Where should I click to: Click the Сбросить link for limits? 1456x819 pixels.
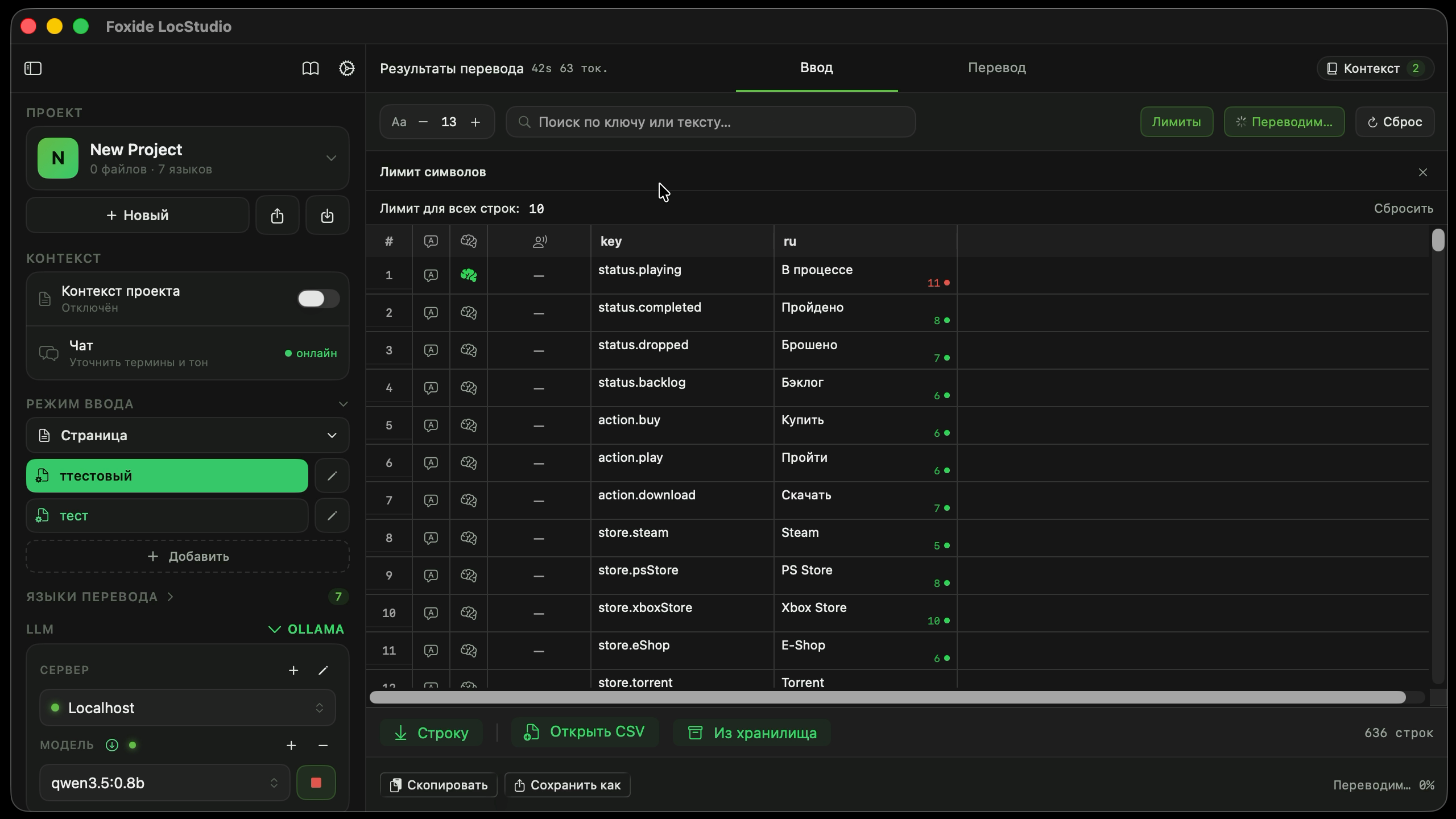point(1404,208)
